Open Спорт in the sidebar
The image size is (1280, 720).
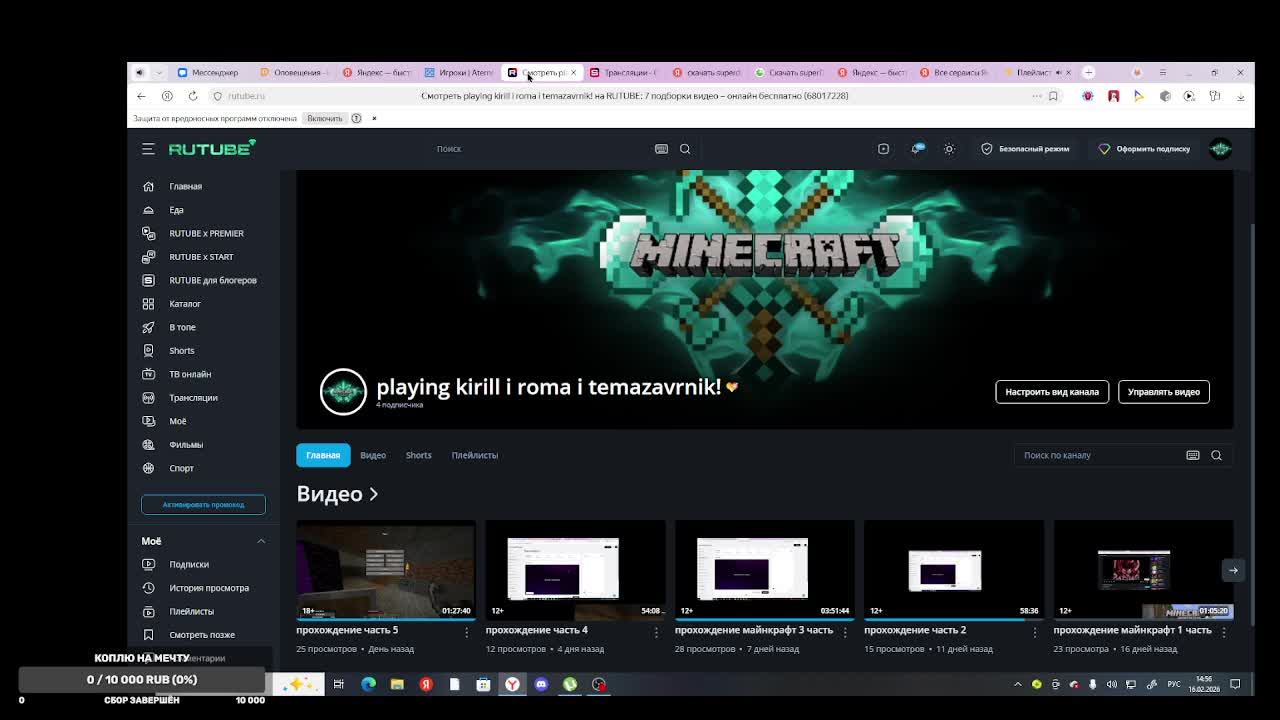[181, 468]
